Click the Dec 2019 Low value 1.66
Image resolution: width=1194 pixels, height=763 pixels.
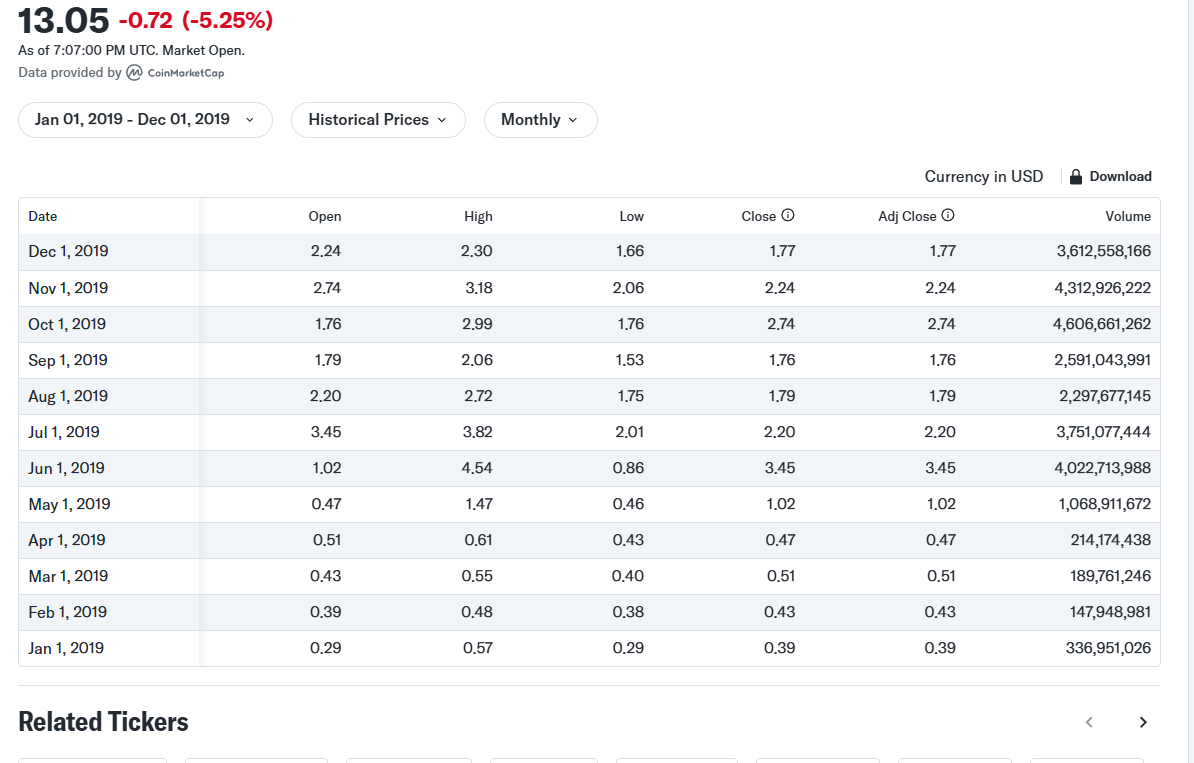pos(630,251)
